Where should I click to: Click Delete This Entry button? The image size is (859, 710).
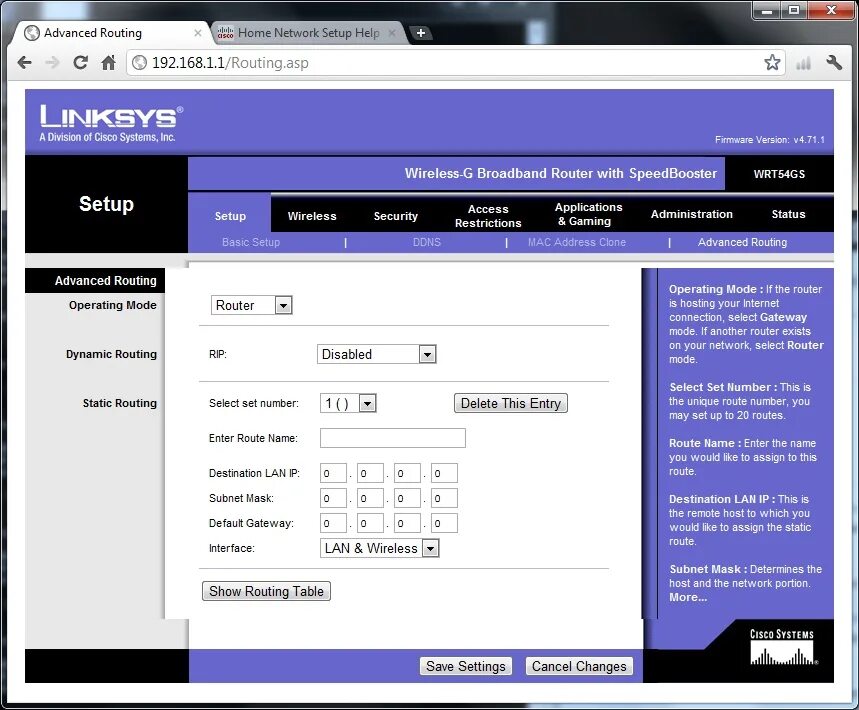(511, 404)
